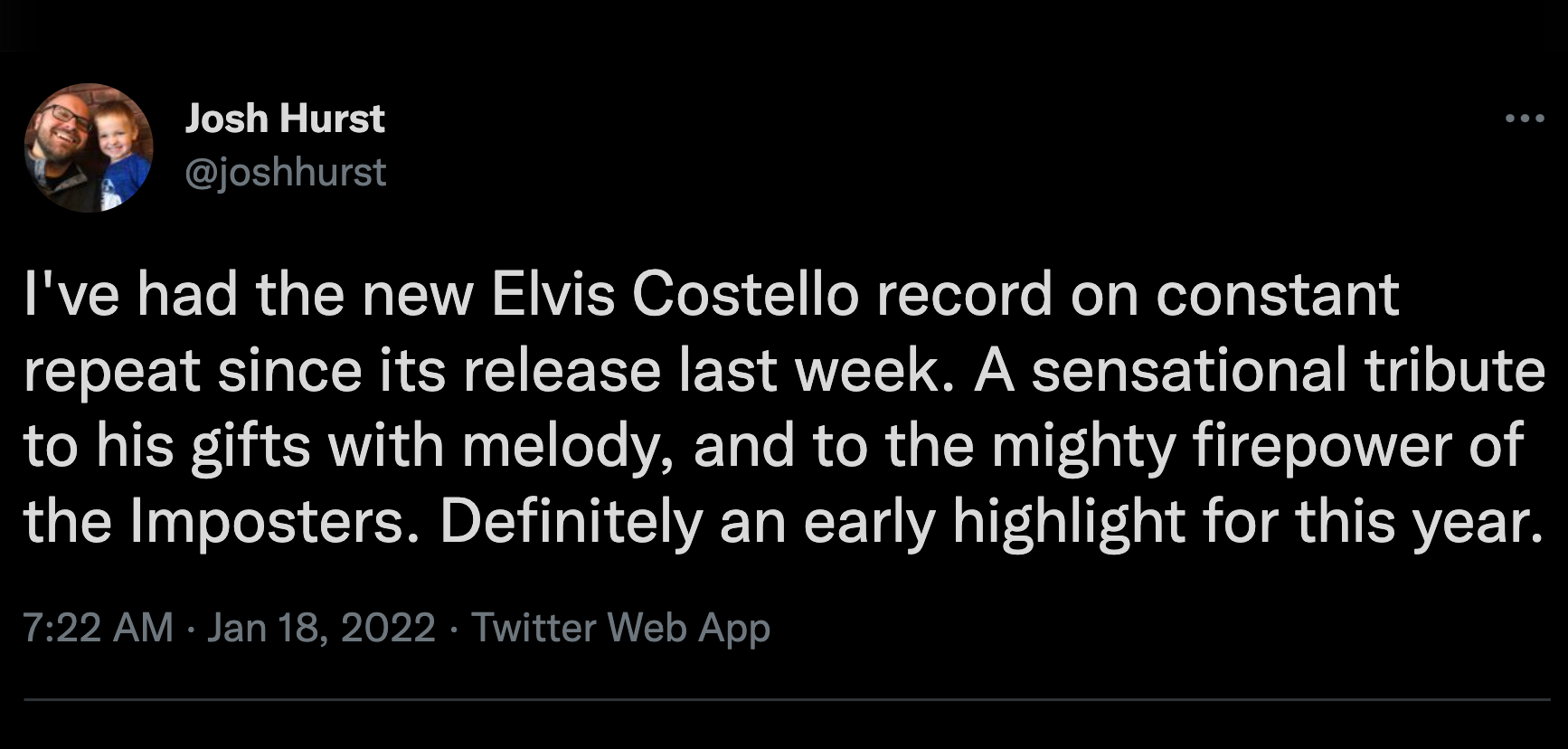The width and height of the screenshot is (1568, 749).
Task: Open Josh Hurst's profile picture
Action: click(89, 147)
